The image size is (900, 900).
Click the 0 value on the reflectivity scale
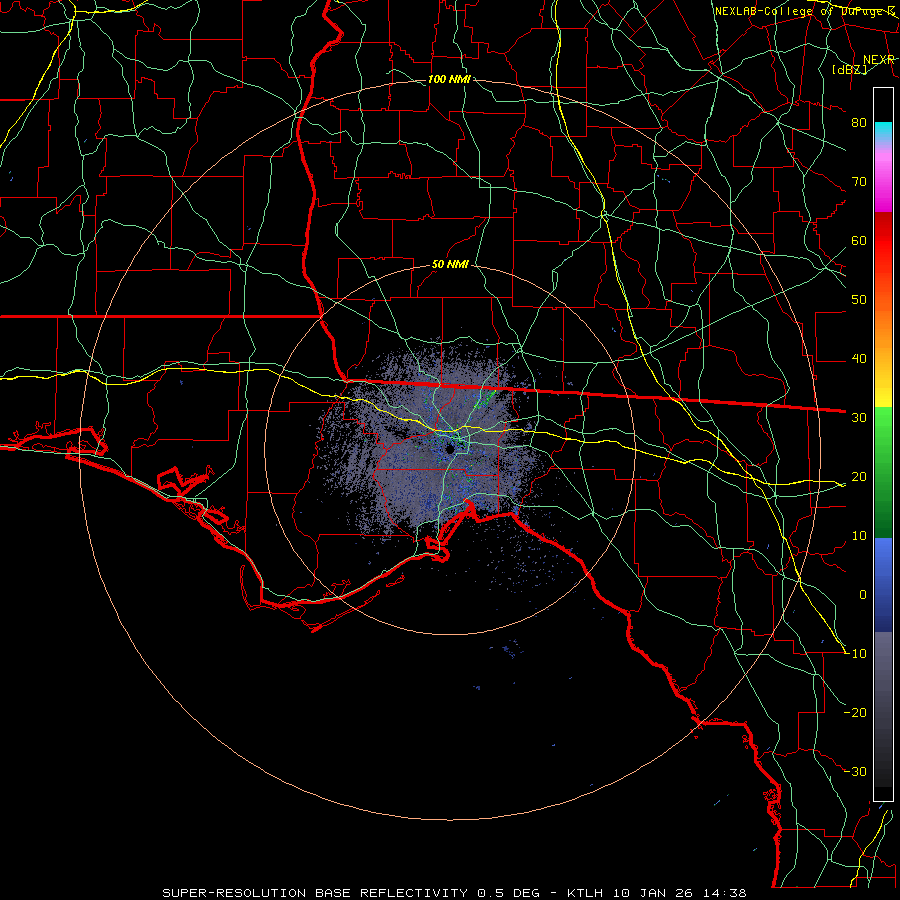863,595
